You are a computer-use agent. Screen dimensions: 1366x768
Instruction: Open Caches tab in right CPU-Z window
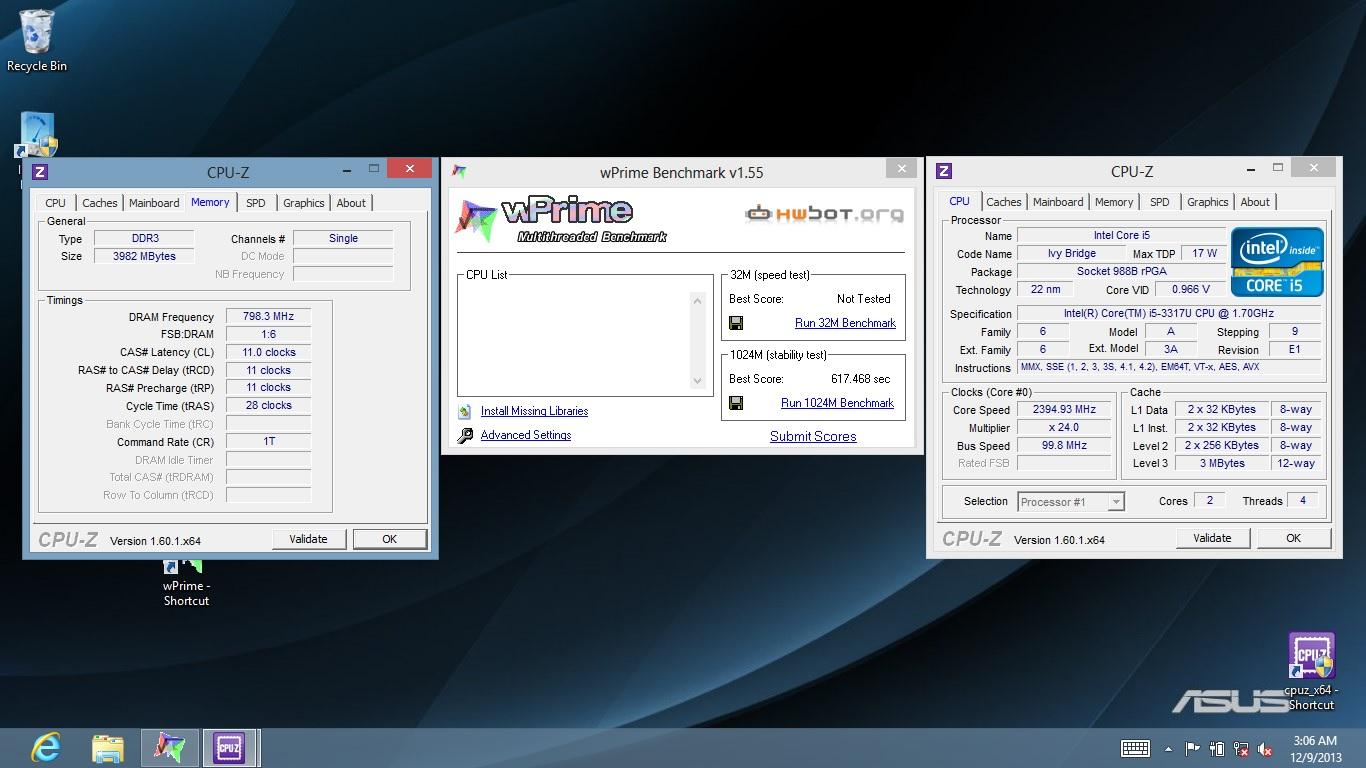(1004, 202)
